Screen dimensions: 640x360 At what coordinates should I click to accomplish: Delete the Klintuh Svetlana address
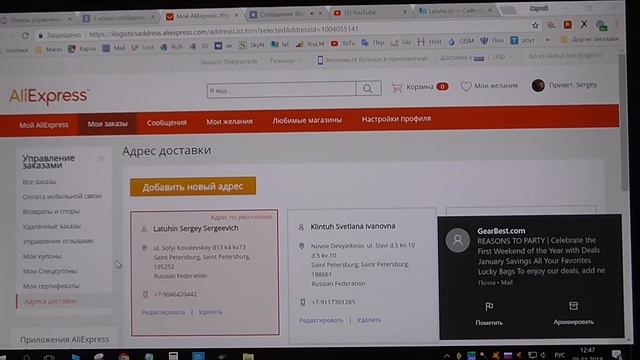(369, 320)
